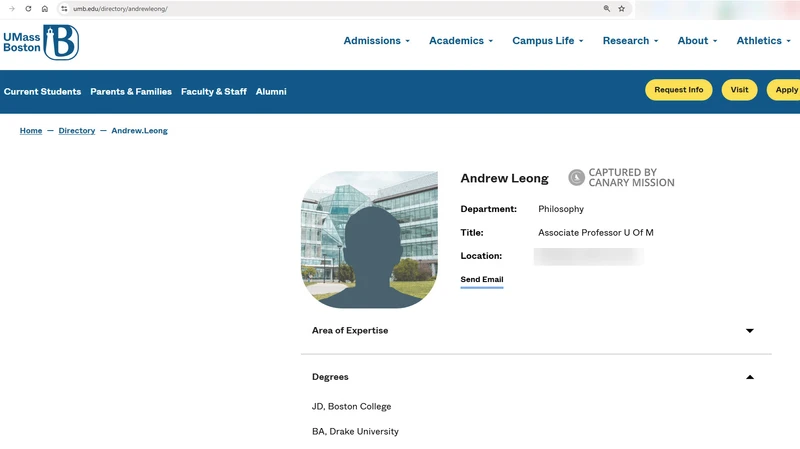This screenshot has width=800, height=449.
Task: Click the profile placeholder photo
Action: point(369,240)
